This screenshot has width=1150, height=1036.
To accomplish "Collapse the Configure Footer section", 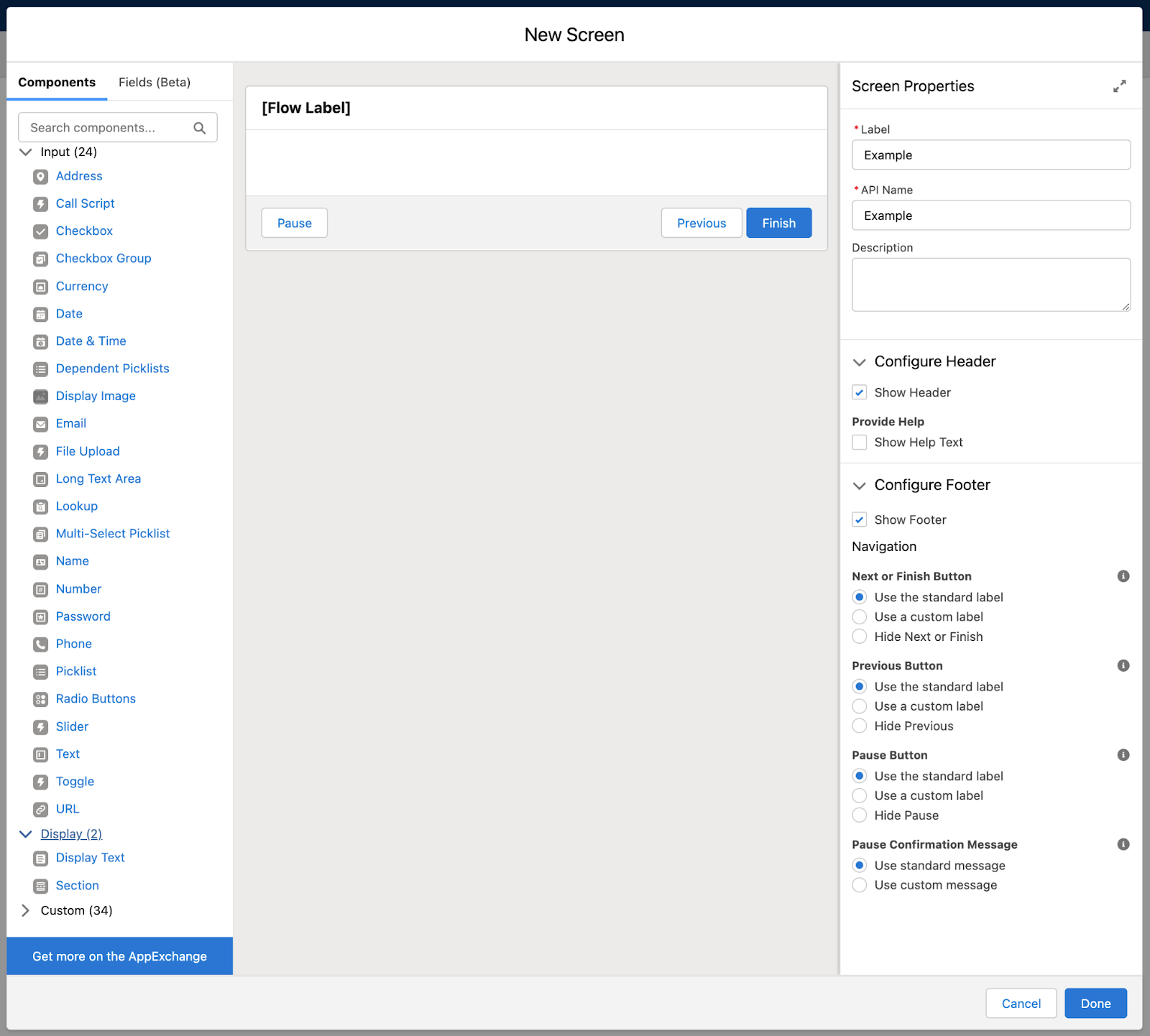I will (x=859, y=486).
